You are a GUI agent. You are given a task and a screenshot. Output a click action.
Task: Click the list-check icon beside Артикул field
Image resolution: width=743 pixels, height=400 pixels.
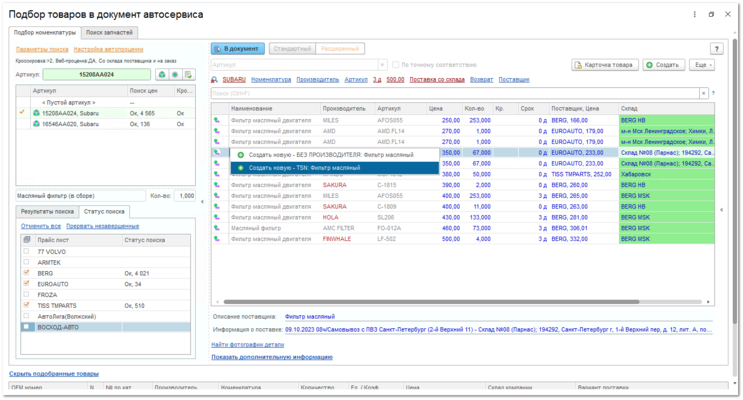[x=188, y=74]
